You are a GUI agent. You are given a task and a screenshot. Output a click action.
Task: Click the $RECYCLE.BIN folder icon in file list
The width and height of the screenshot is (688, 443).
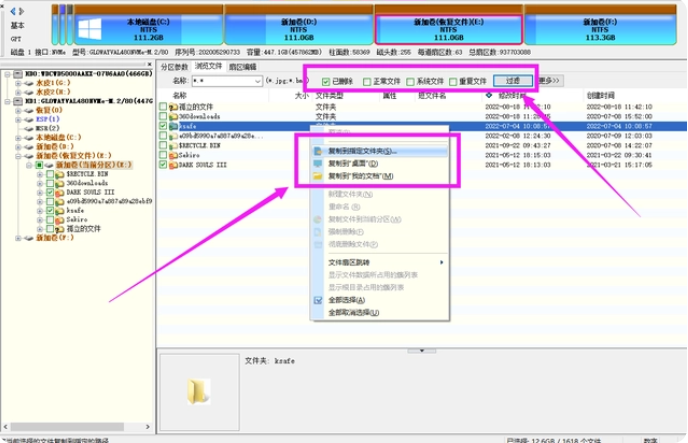click(x=173, y=146)
